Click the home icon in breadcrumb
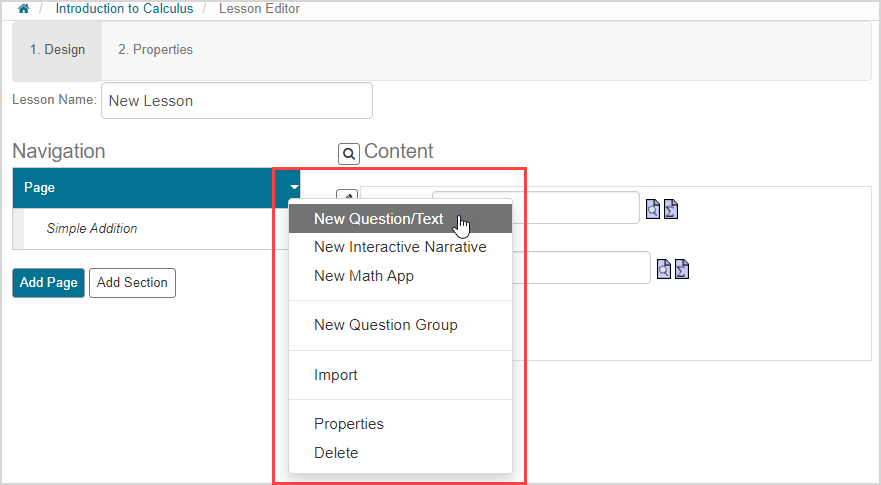This screenshot has height=485, width=881. [x=24, y=9]
